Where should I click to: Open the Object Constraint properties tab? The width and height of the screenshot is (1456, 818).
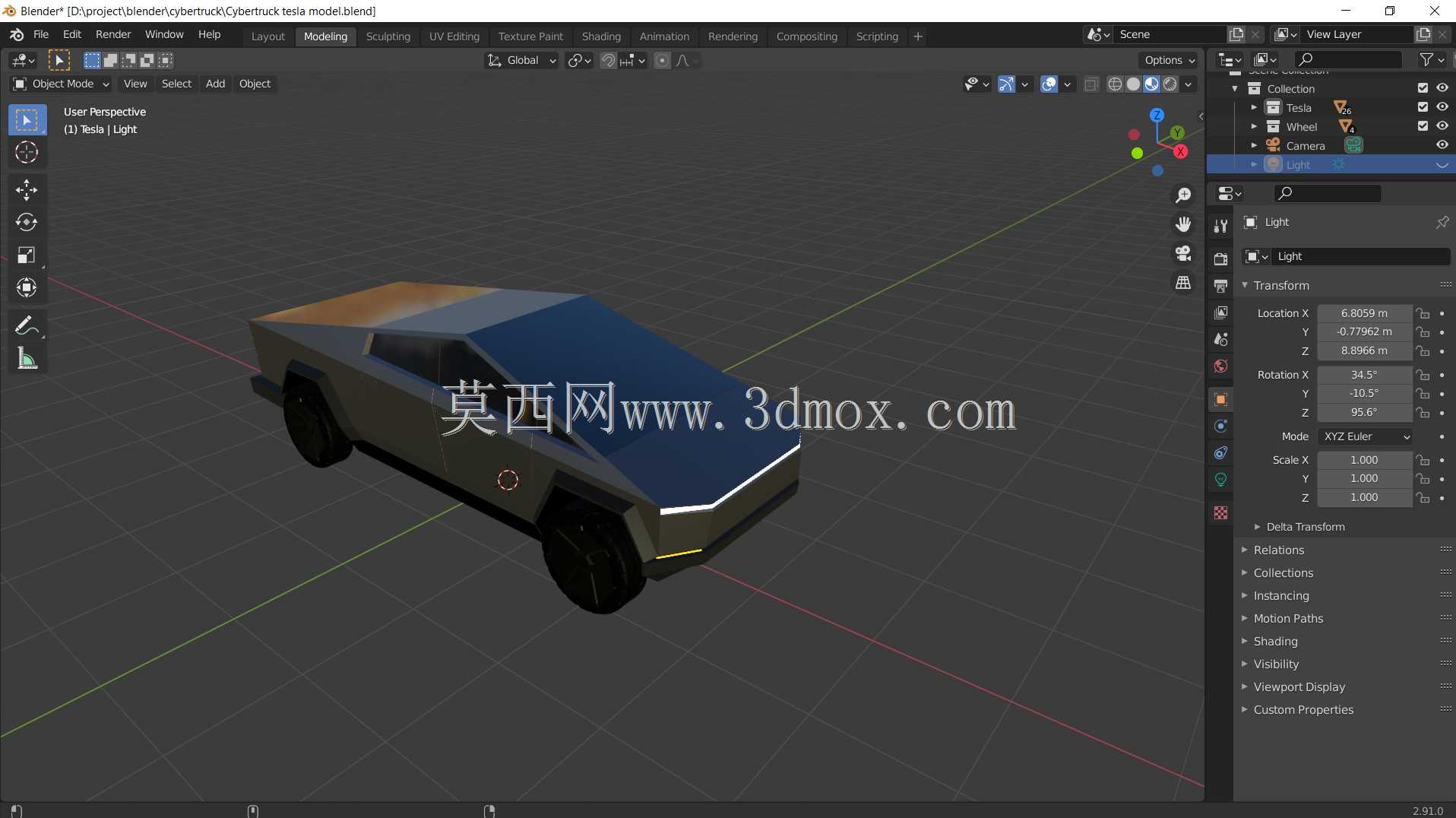pyautogui.click(x=1220, y=453)
